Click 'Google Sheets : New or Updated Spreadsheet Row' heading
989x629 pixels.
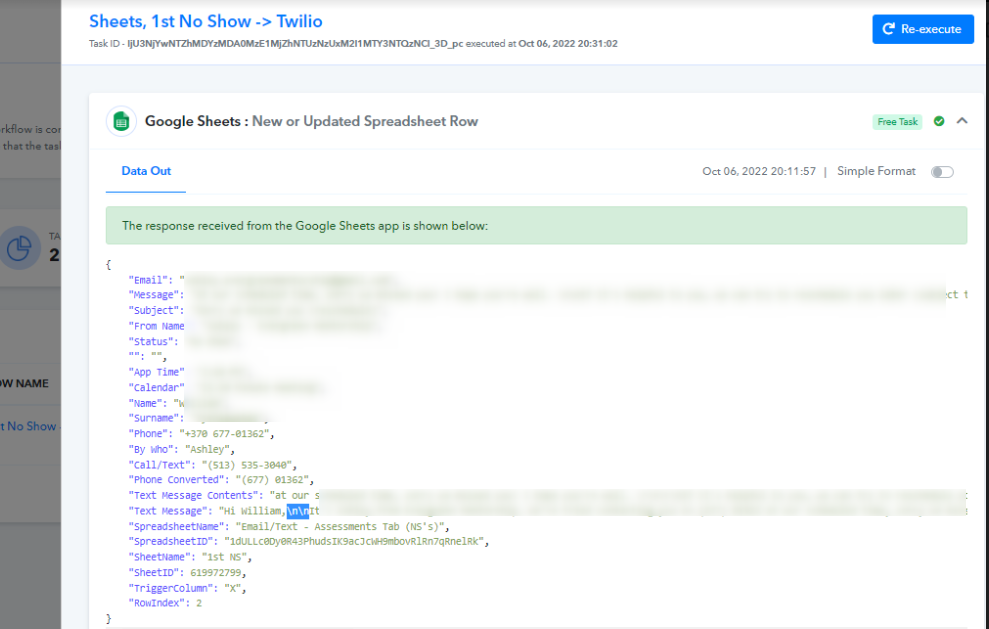pyautogui.click(x=311, y=121)
